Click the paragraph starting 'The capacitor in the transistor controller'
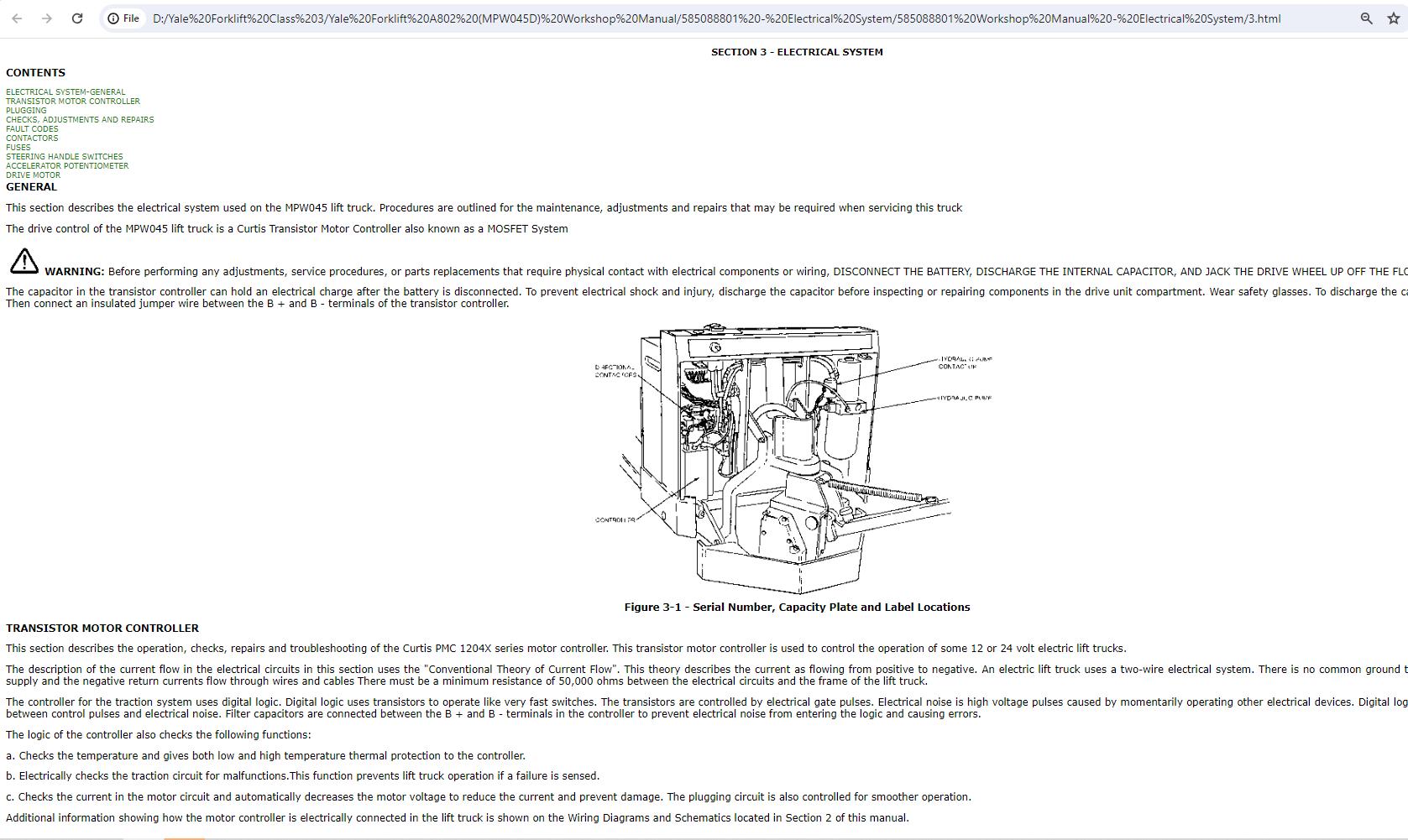This screenshot has height=840, width=1408. pos(707,298)
